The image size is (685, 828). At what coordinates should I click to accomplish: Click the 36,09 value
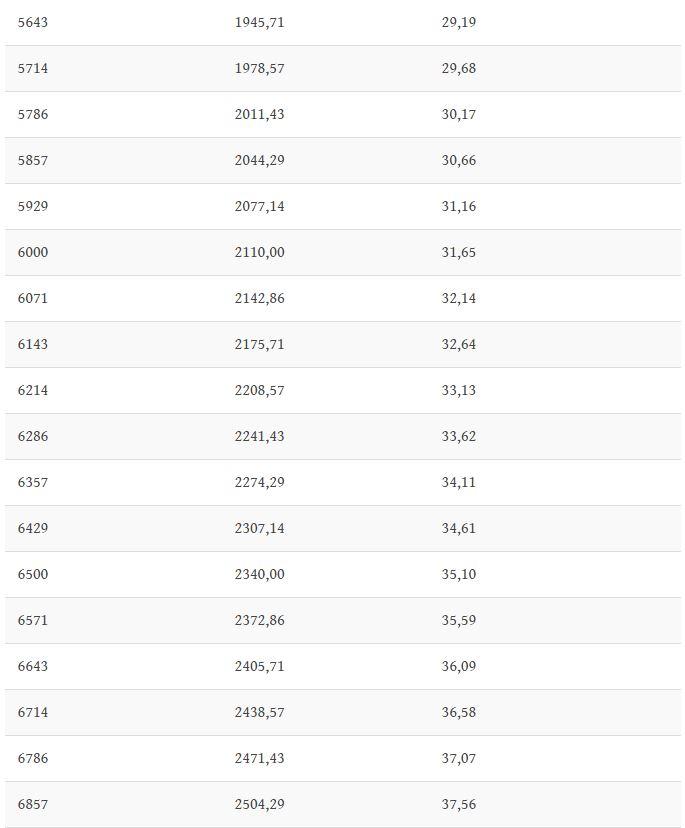point(458,666)
